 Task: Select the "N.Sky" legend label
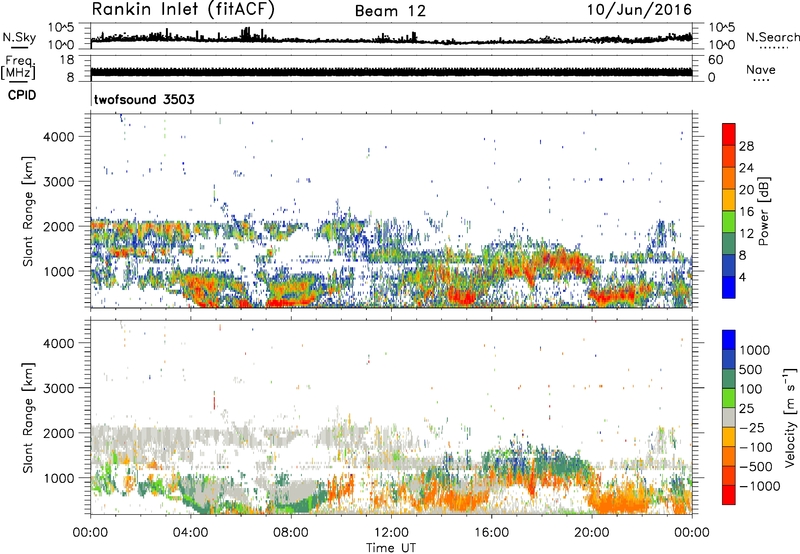19,37
